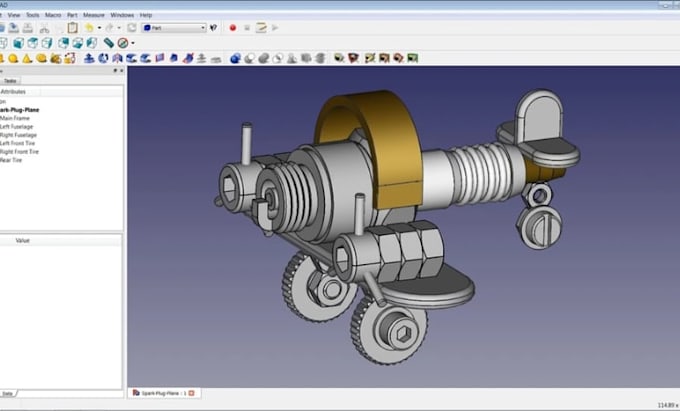Click the Redo arrow icon
This screenshot has width=680, height=411.
[x=109, y=28]
